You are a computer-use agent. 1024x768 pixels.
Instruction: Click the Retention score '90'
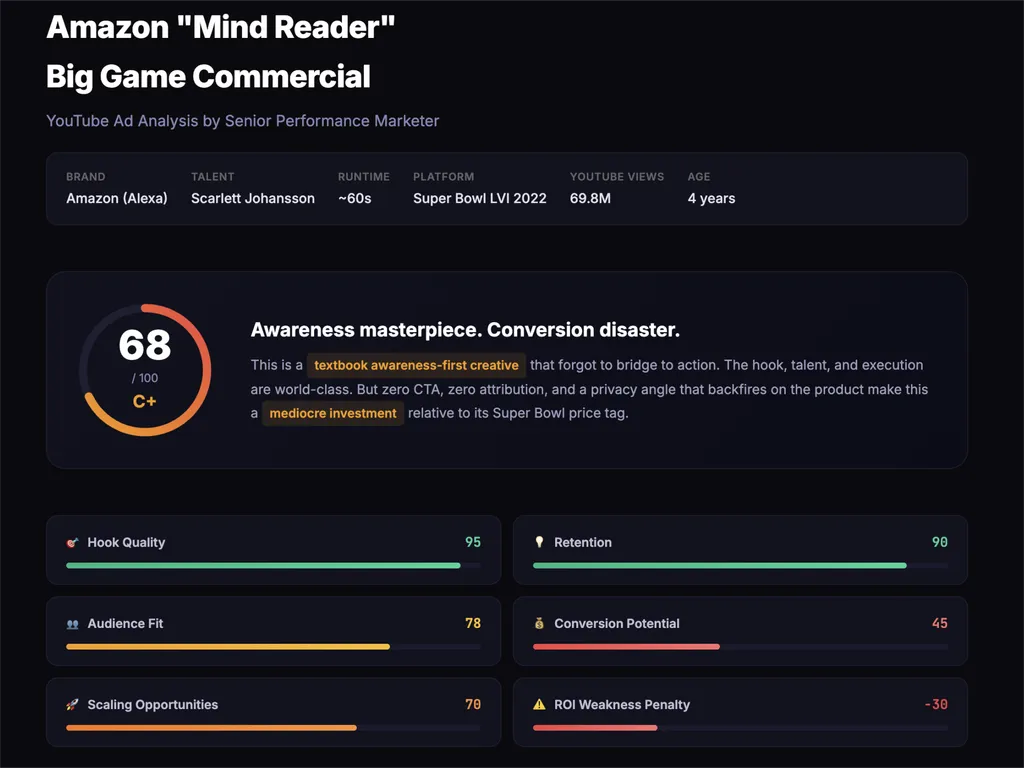point(940,542)
